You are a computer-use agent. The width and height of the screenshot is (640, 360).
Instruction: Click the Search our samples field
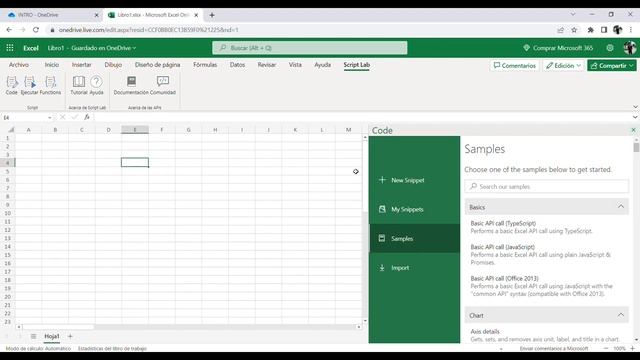547,186
